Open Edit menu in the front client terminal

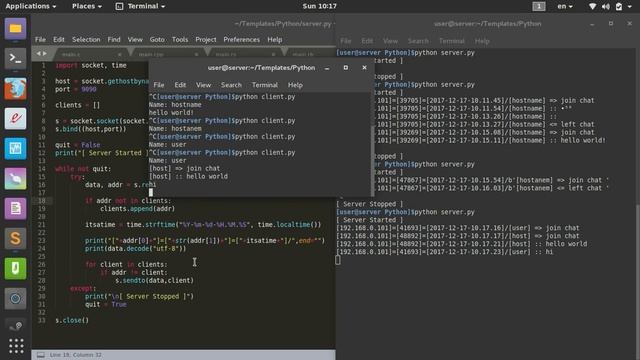[x=180, y=85]
